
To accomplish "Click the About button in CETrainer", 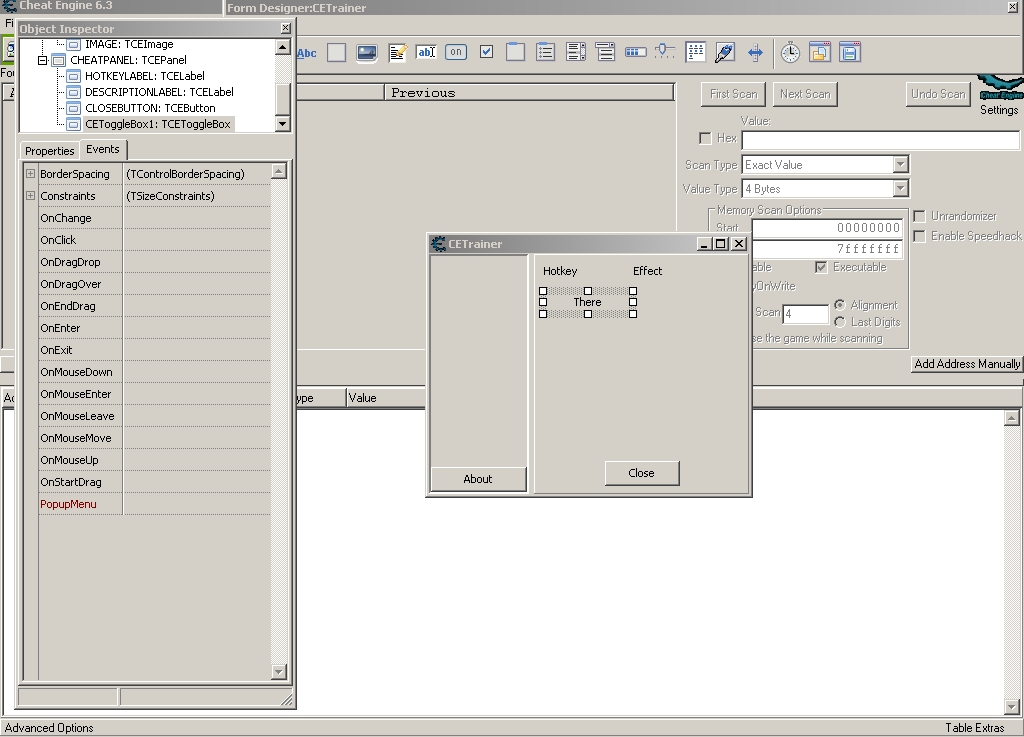I will 478,479.
